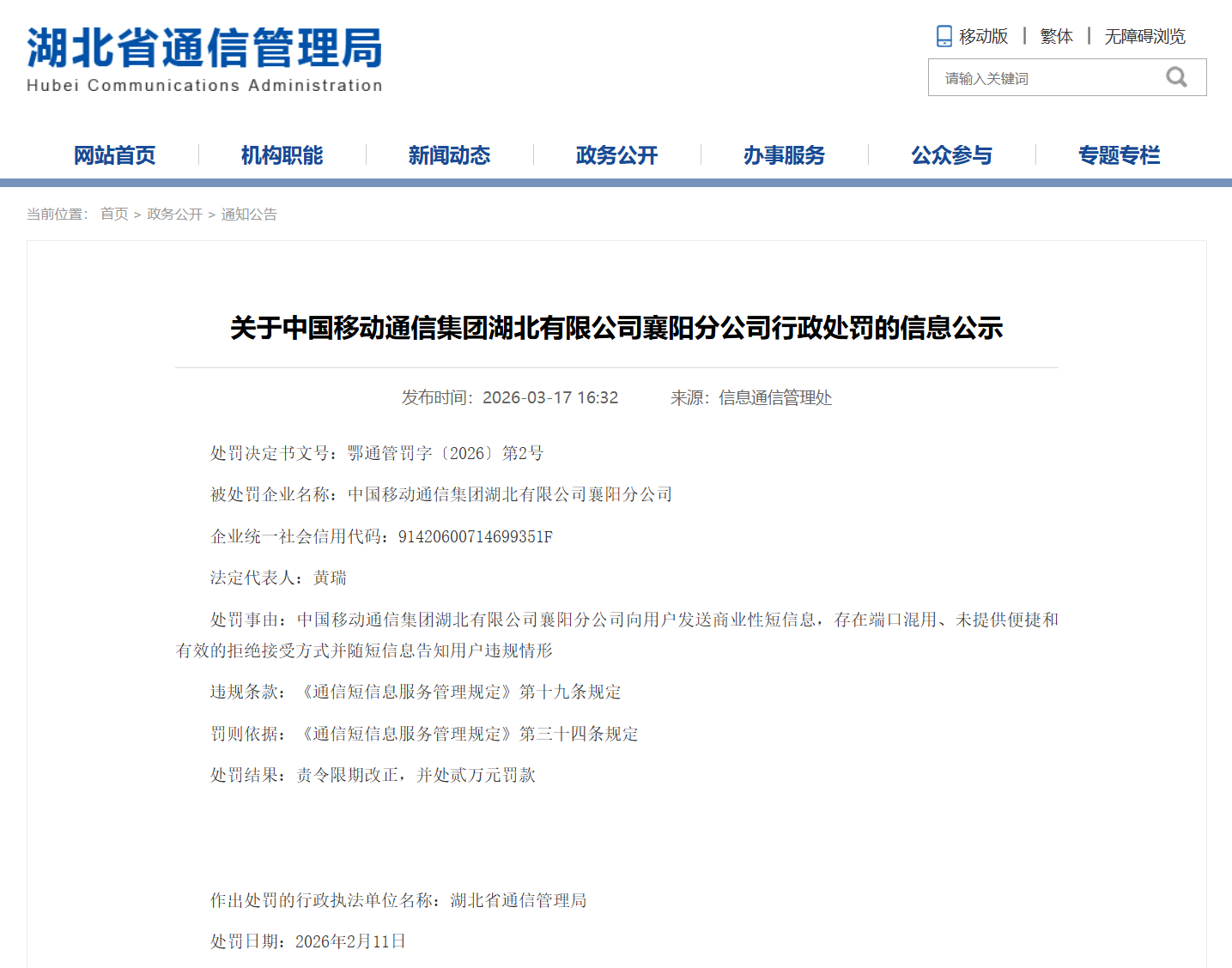Click the publish time 2026-03-17 16:32
The width and height of the screenshot is (1232, 968).
550,397
